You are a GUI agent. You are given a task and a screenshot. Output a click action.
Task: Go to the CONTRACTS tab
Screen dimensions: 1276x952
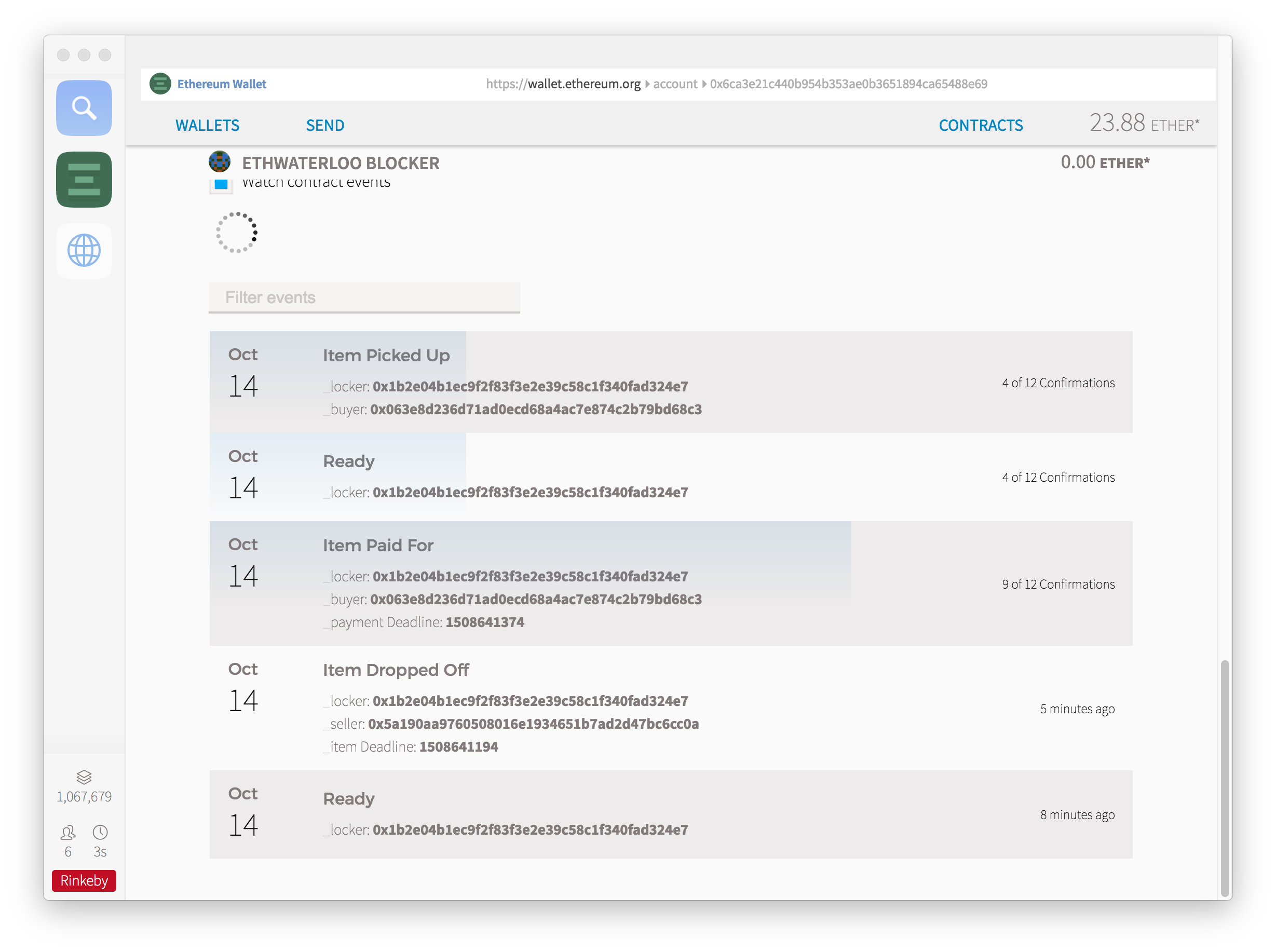[x=980, y=126]
